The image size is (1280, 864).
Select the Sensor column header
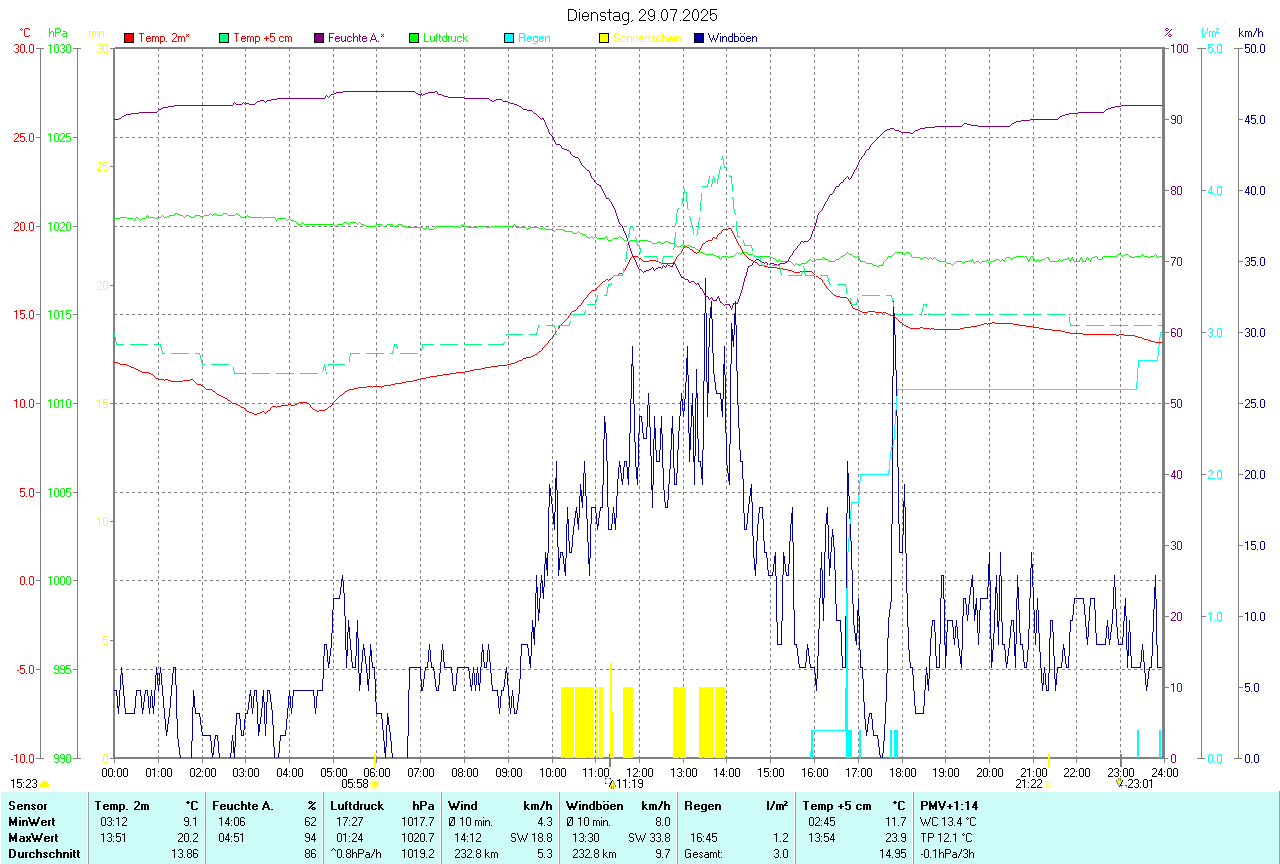(x=27, y=805)
